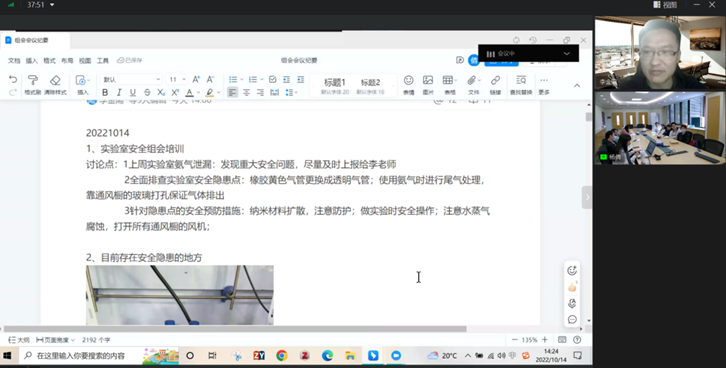Open the font size 11 dropdown

[x=177, y=80]
